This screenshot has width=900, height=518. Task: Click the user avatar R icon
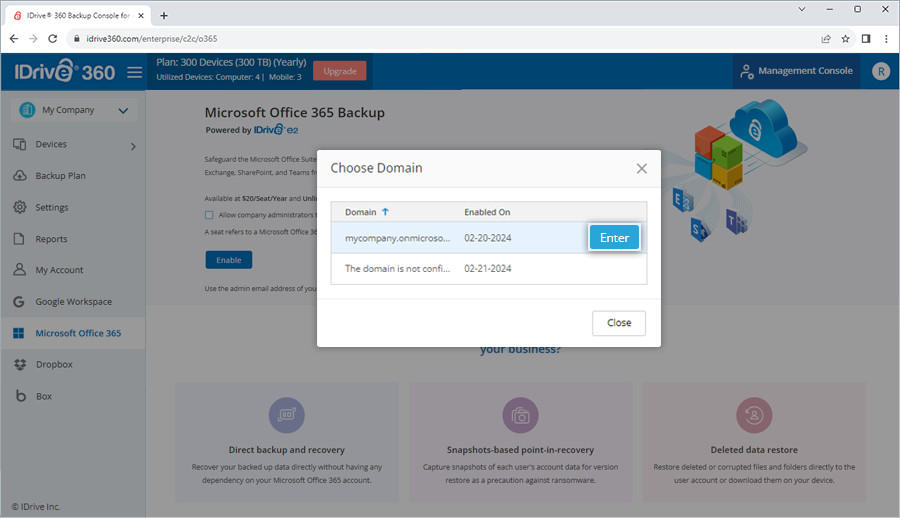[880, 71]
